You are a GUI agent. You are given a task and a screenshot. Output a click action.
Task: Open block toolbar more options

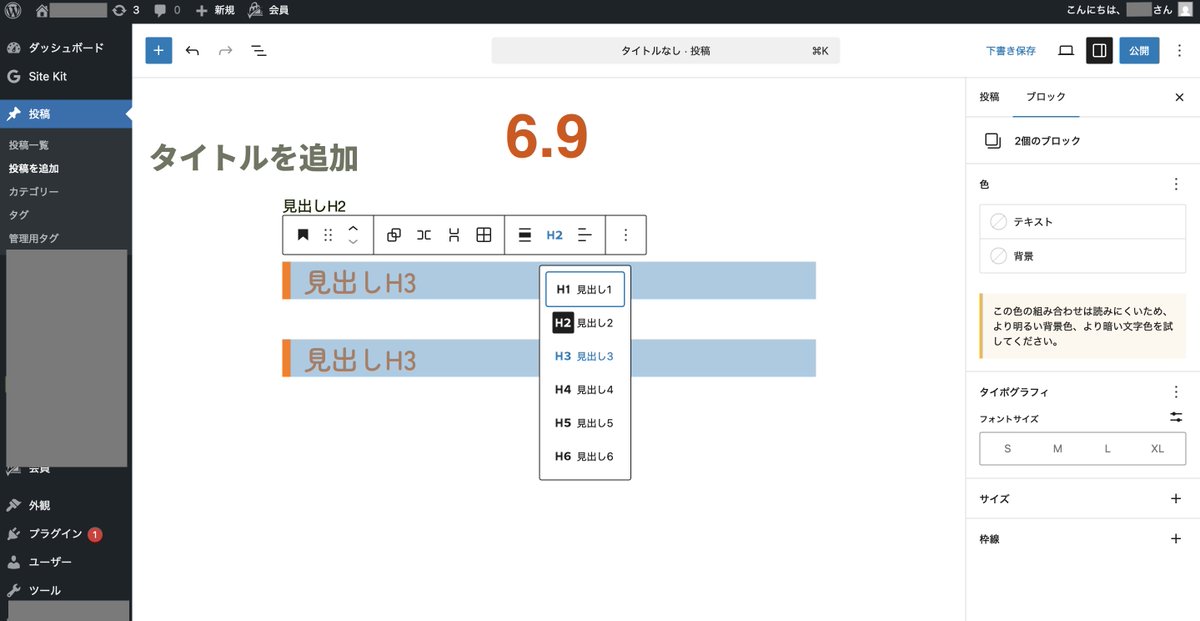626,235
